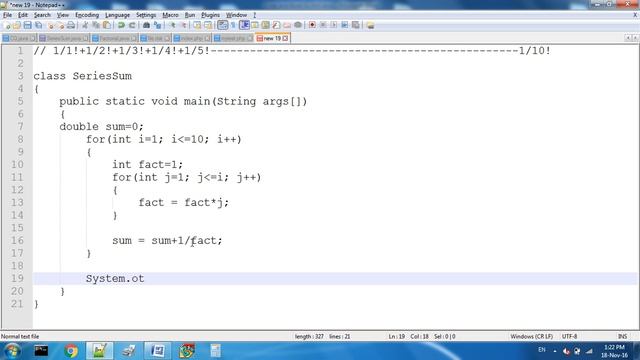Screen dimensions: 640x360
Task: Close the new 19 tab
Action: tap(285, 38)
